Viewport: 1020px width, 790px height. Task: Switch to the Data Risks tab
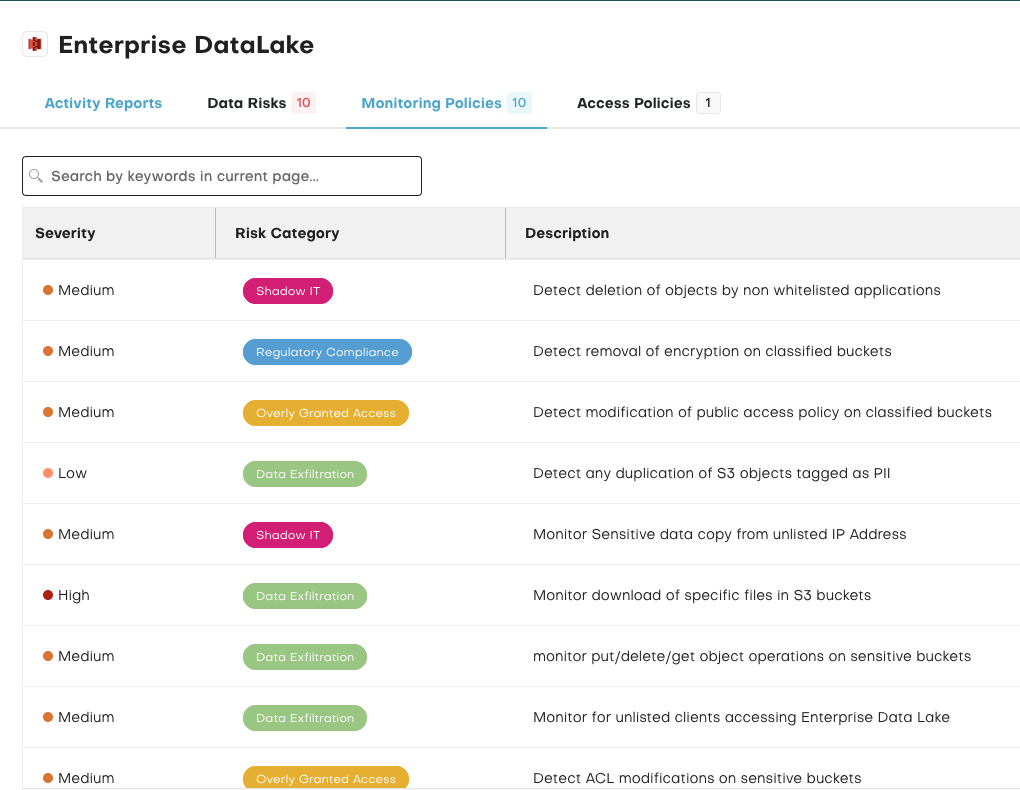coord(246,103)
